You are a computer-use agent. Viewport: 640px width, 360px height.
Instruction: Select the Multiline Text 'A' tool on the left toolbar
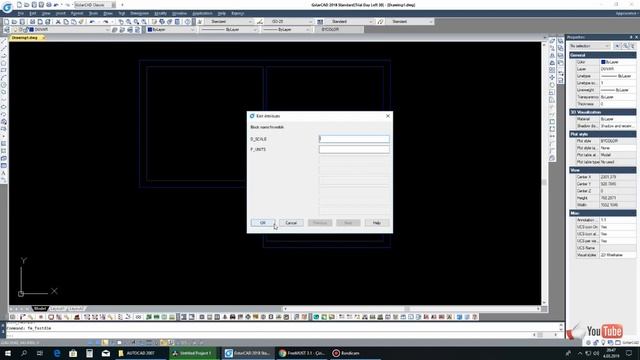(x=4, y=173)
